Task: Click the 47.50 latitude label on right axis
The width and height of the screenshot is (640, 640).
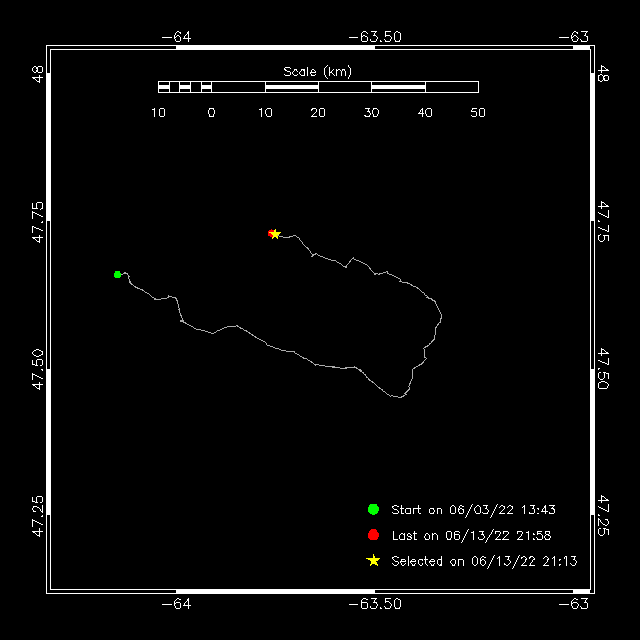Action: [x=603, y=369]
